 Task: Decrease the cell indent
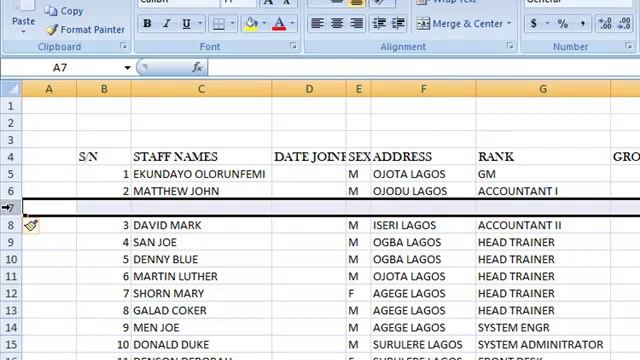[x=379, y=24]
